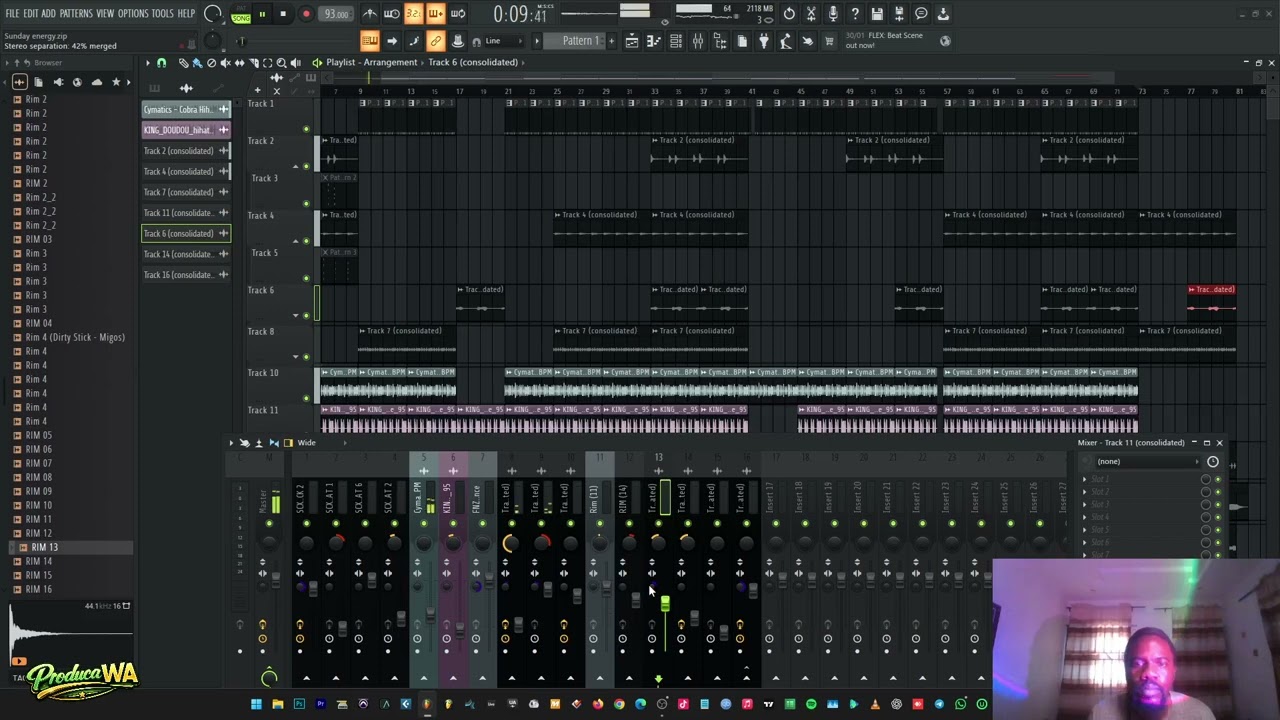Toggle loop recording button
Image resolution: width=1280 pixels, height=720 pixels.
[458, 14]
